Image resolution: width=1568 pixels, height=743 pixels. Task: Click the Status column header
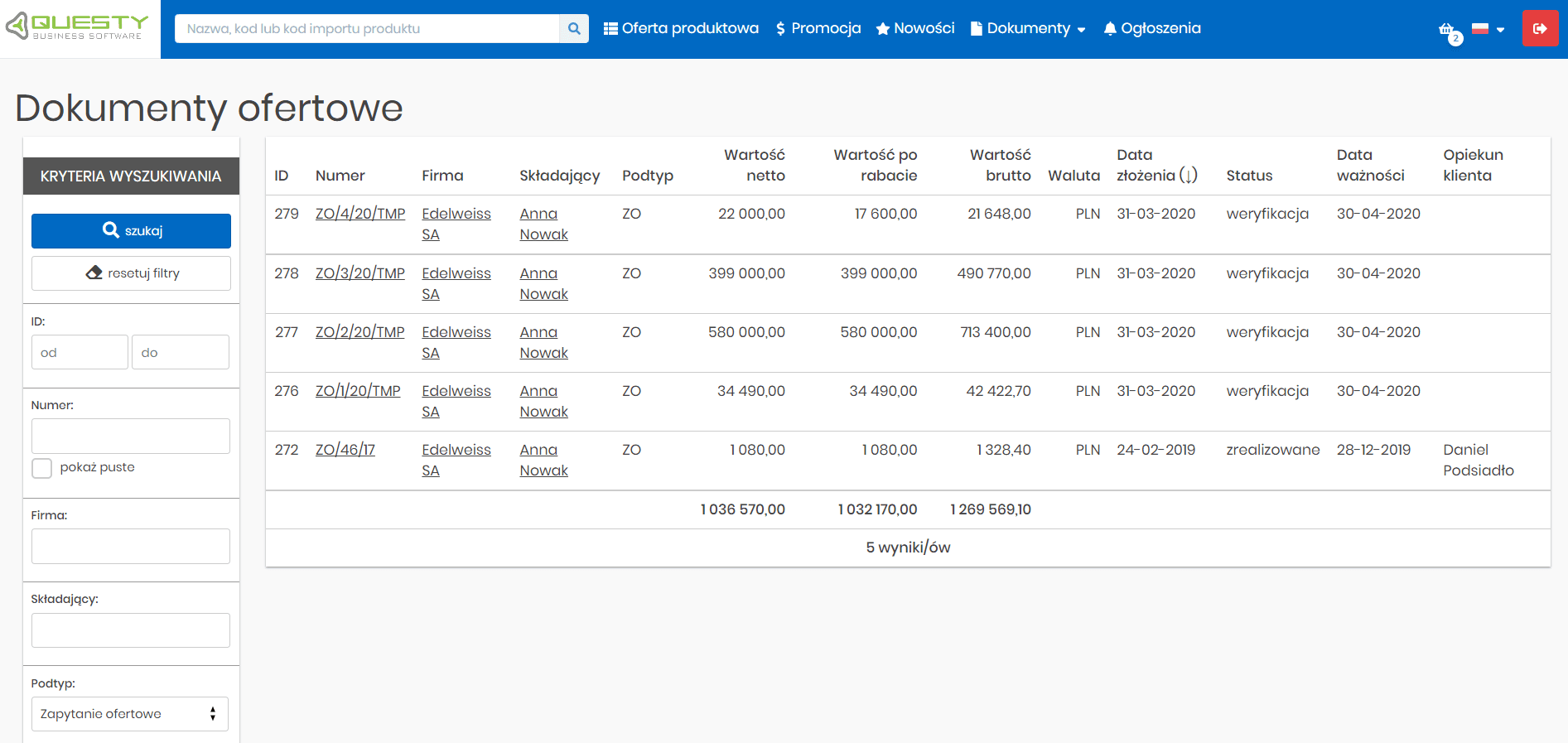click(1249, 176)
